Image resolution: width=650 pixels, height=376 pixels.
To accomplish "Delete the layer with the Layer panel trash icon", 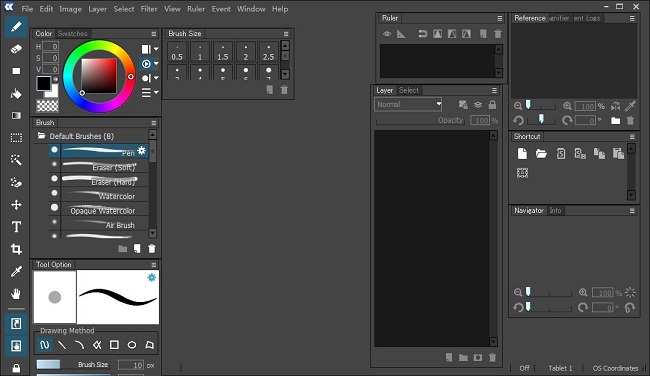I will coord(492,357).
